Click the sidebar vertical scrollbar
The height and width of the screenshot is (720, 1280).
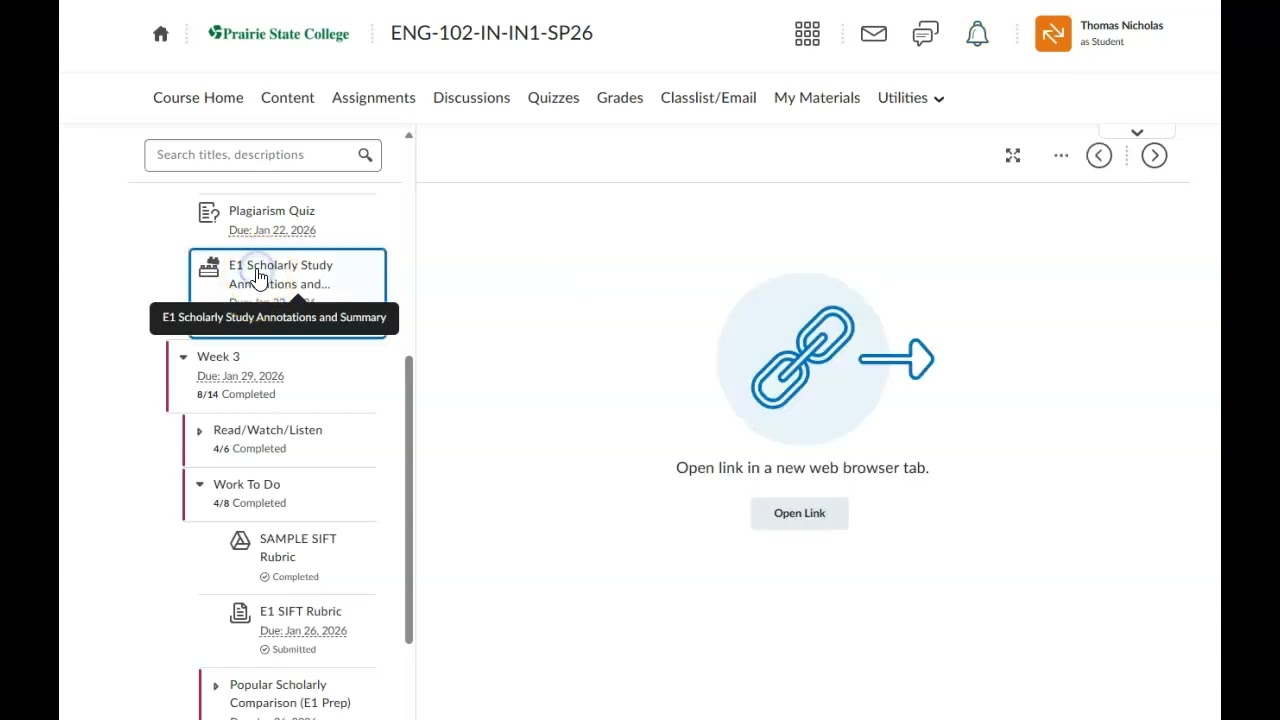pyautogui.click(x=408, y=500)
